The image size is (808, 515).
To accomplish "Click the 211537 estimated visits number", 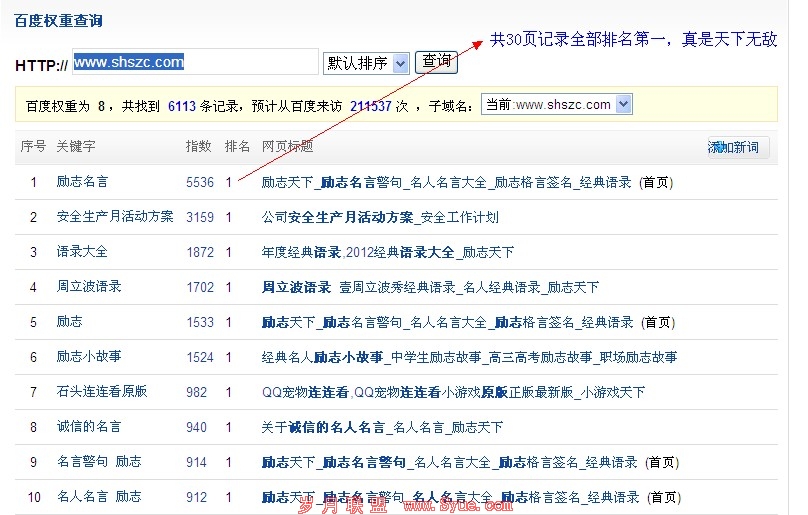I will click(371, 106).
